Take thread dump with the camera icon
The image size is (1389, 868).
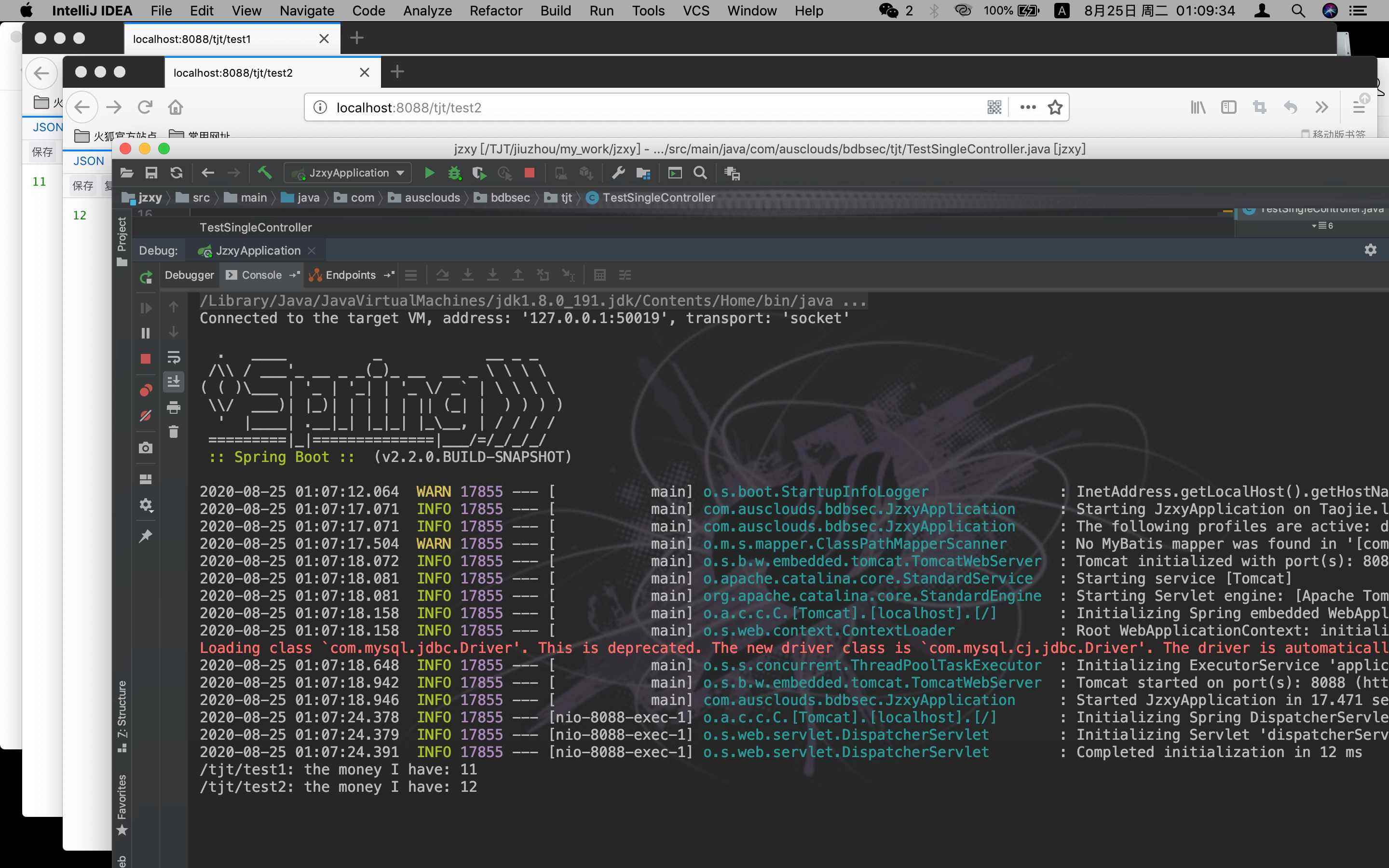click(146, 448)
